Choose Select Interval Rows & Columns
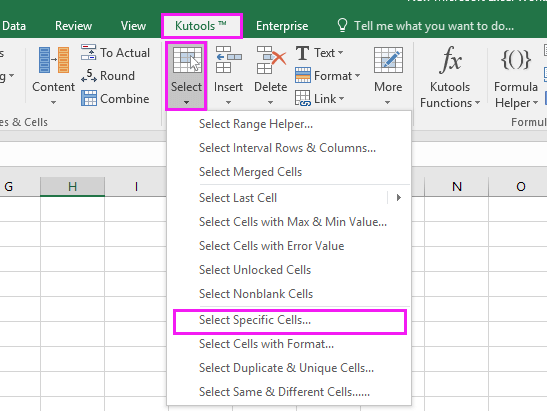This screenshot has width=547, height=411. (289, 148)
